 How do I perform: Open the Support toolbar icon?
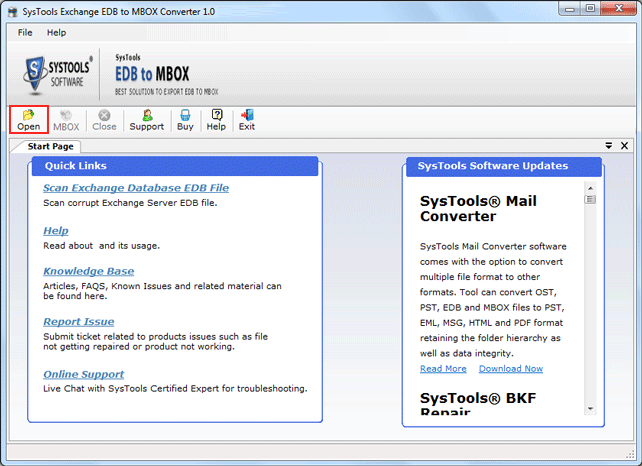147,120
